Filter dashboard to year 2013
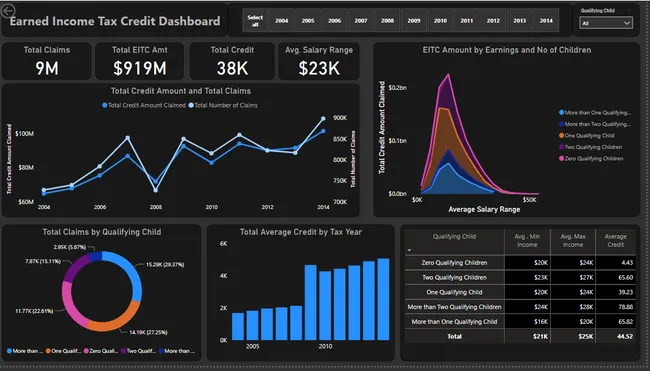 [x=519, y=20]
